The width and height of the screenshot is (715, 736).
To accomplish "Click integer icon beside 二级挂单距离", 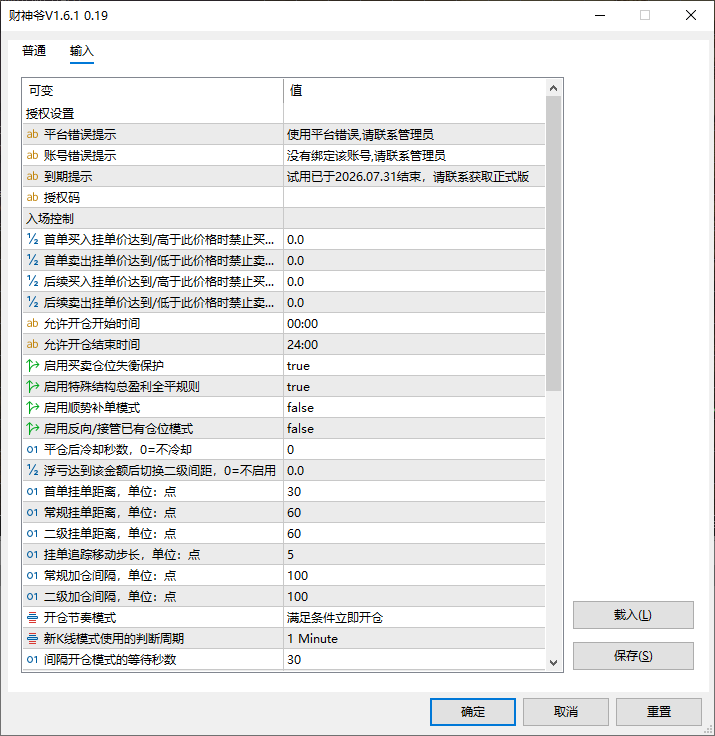I will click(x=32, y=533).
